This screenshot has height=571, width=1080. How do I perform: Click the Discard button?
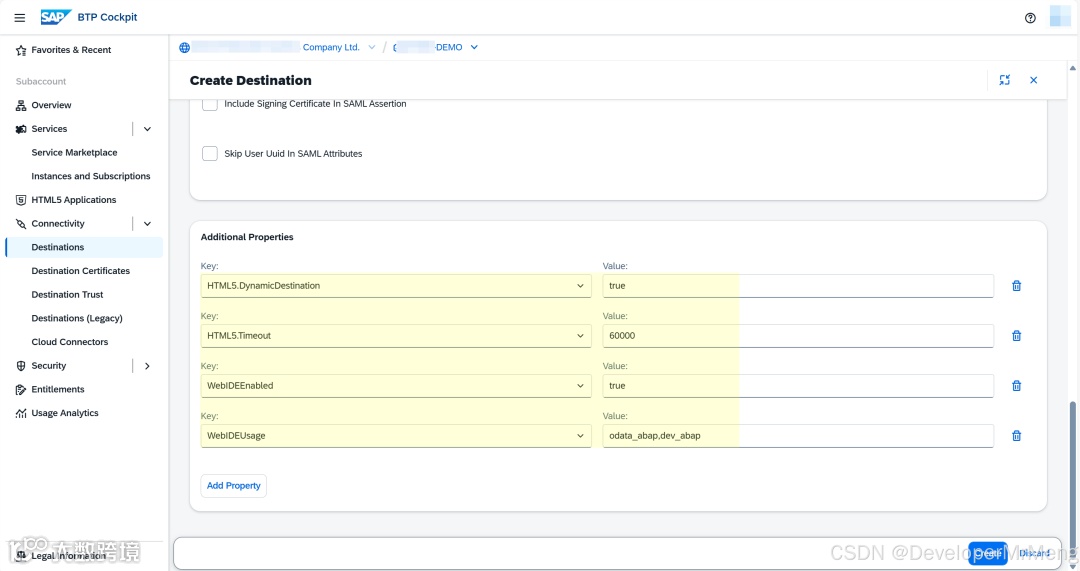point(1034,553)
